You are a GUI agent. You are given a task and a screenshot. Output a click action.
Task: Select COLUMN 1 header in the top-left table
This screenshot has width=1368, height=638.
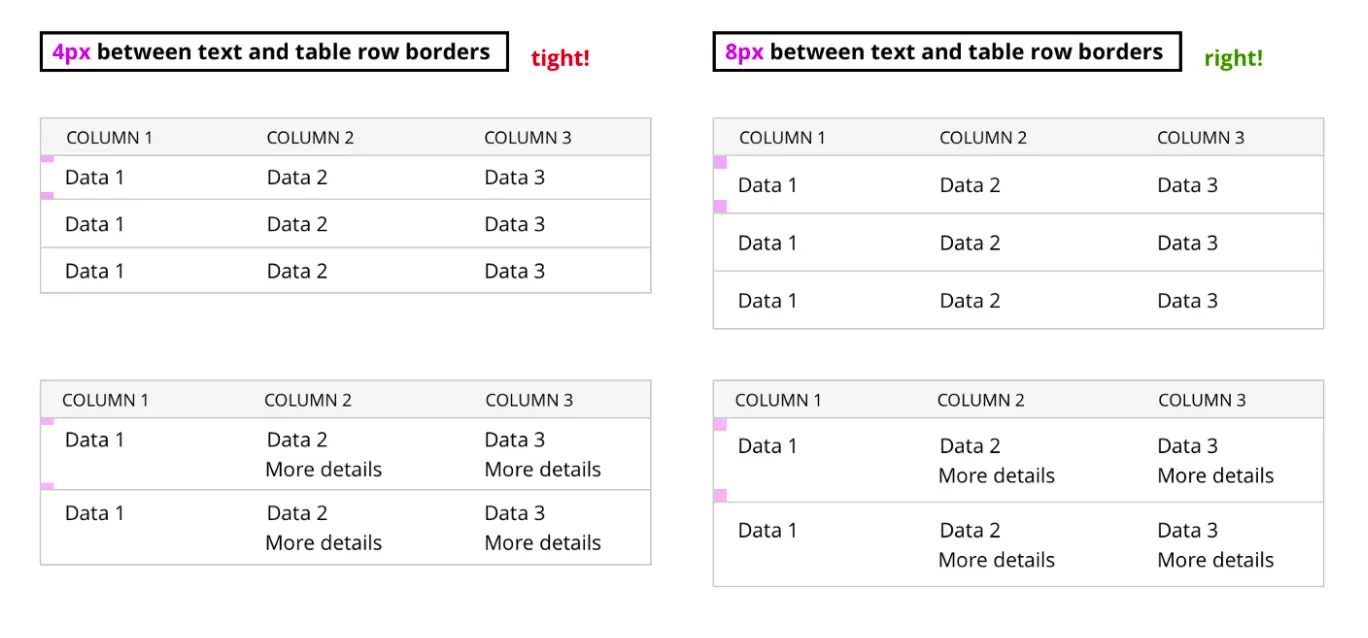(109, 138)
